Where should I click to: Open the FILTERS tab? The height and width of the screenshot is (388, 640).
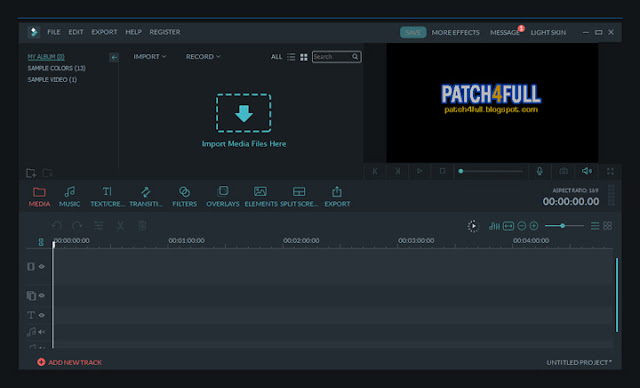tap(184, 197)
